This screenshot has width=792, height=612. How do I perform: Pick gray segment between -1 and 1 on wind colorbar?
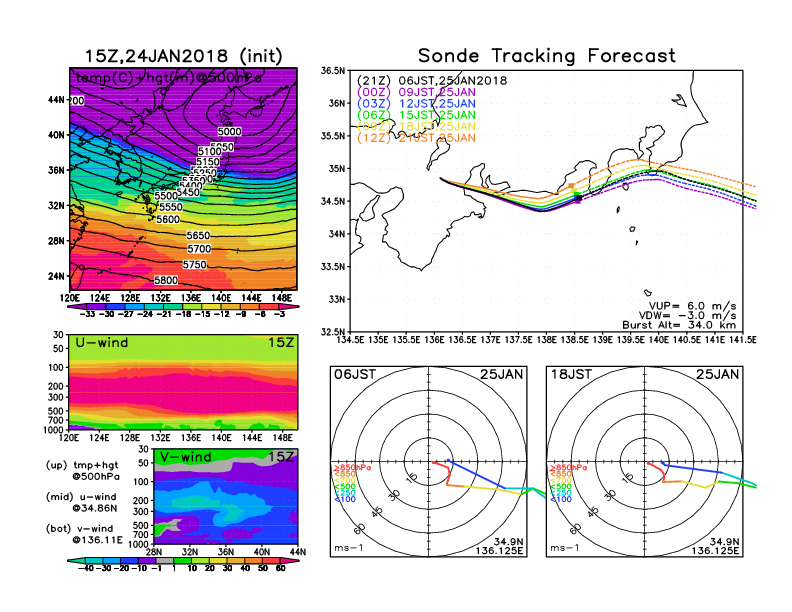click(164, 560)
